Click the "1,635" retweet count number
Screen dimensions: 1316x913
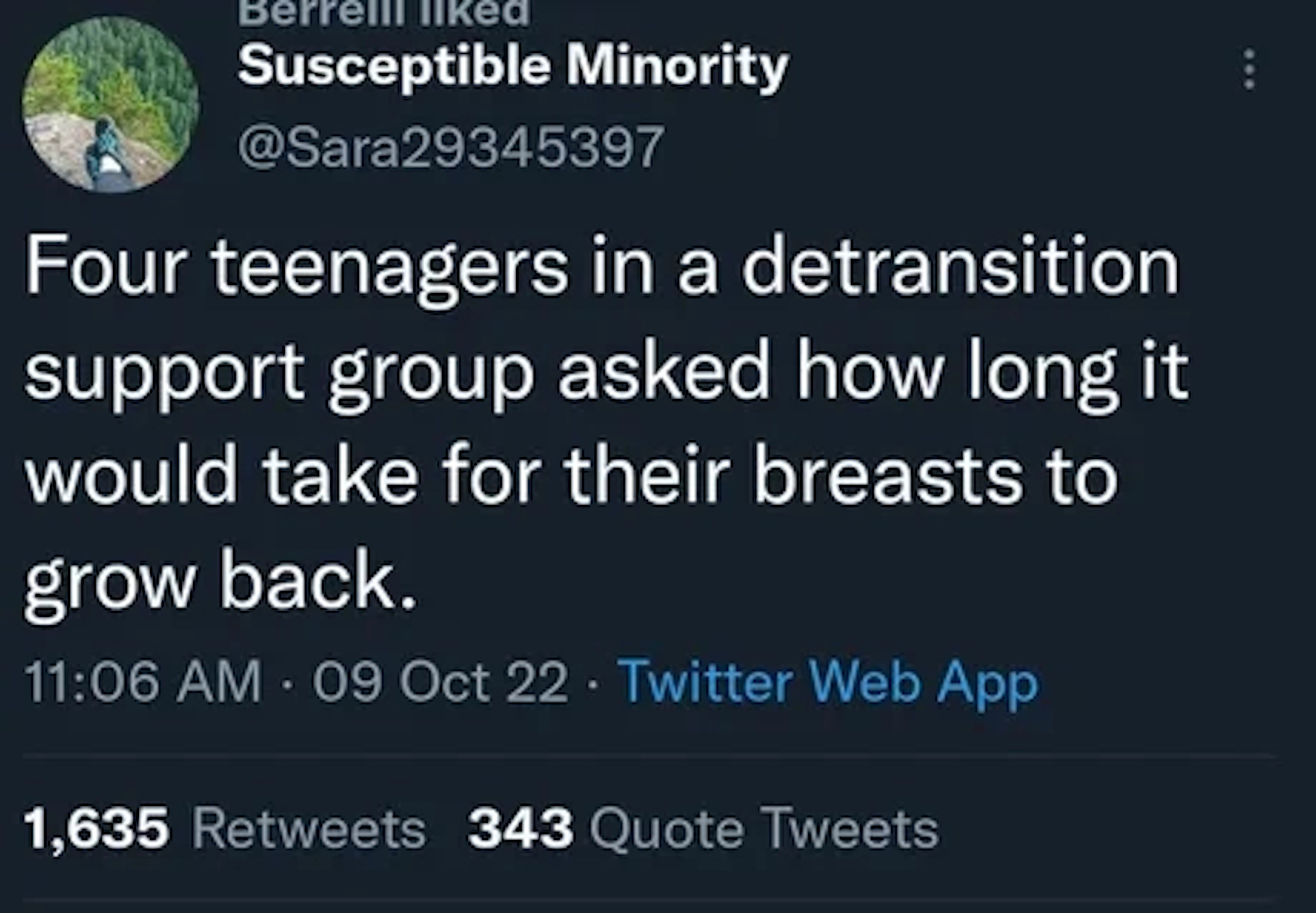click(x=96, y=829)
